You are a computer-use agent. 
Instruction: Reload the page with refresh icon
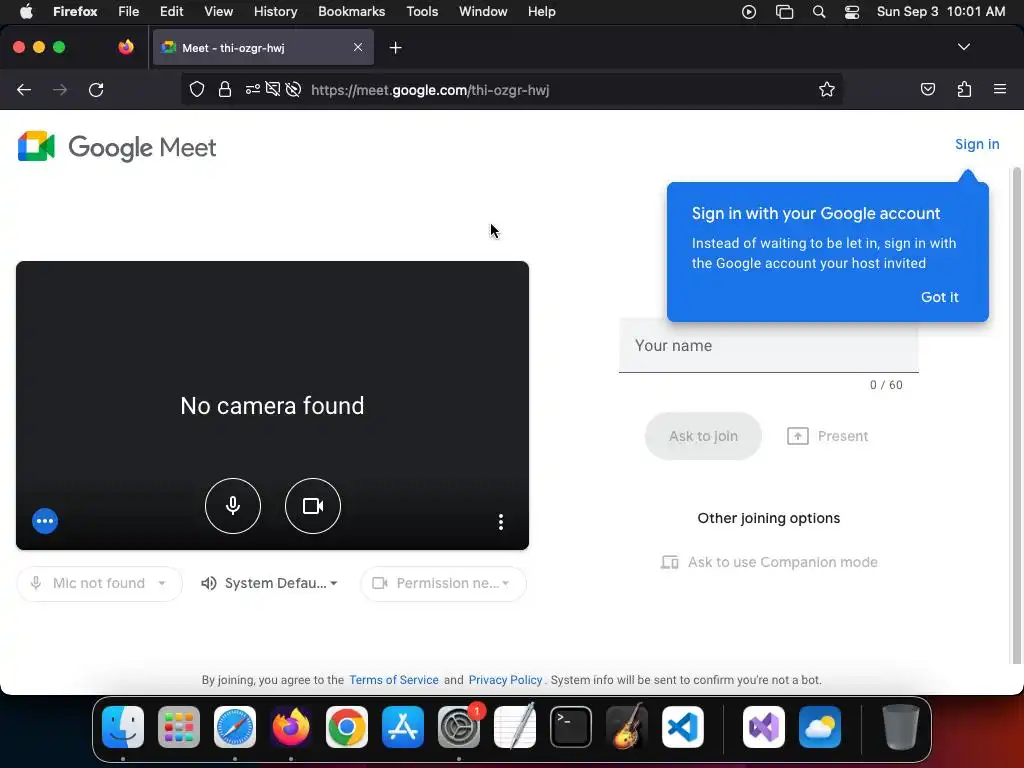(x=96, y=89)
